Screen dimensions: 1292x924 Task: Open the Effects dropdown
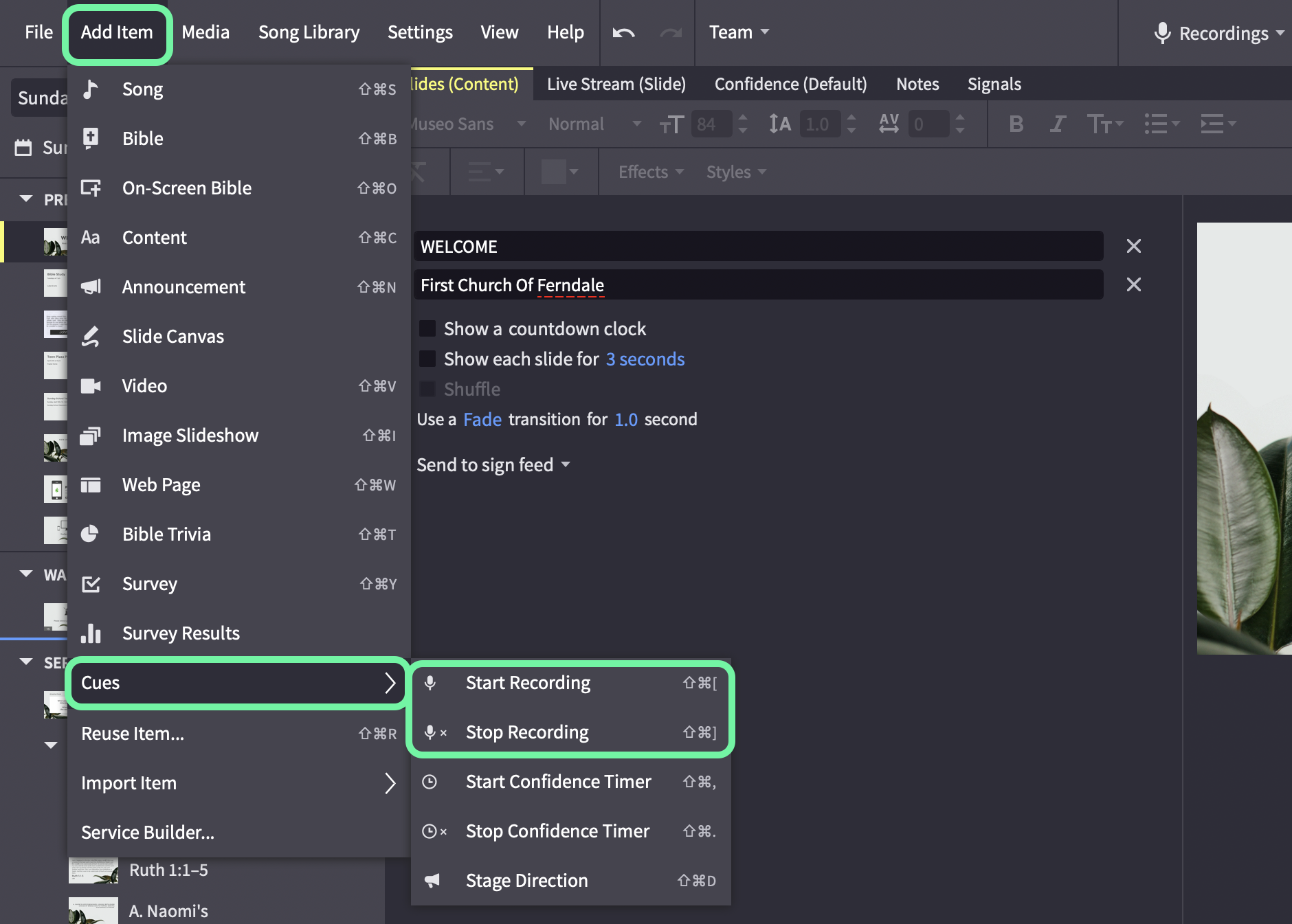point(651,172)
